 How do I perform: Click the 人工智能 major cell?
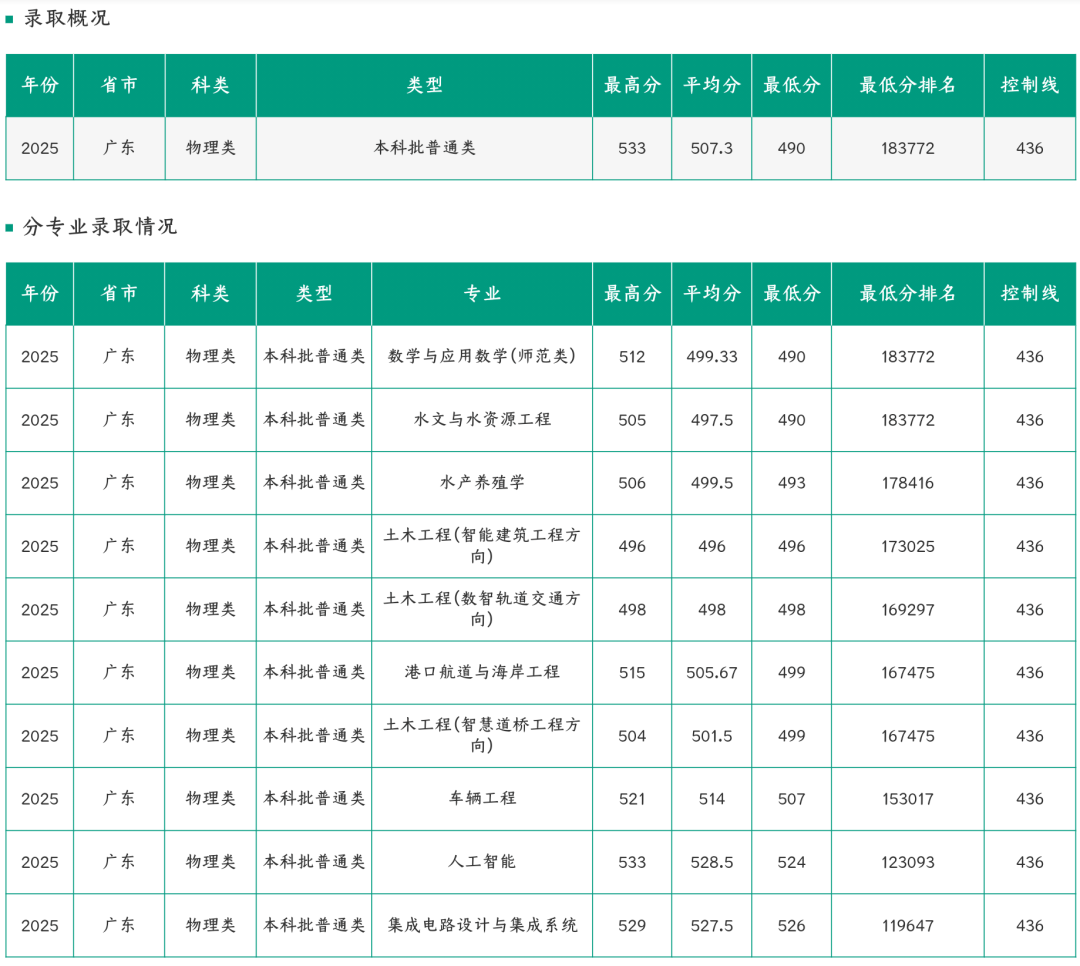pos(481,862)
